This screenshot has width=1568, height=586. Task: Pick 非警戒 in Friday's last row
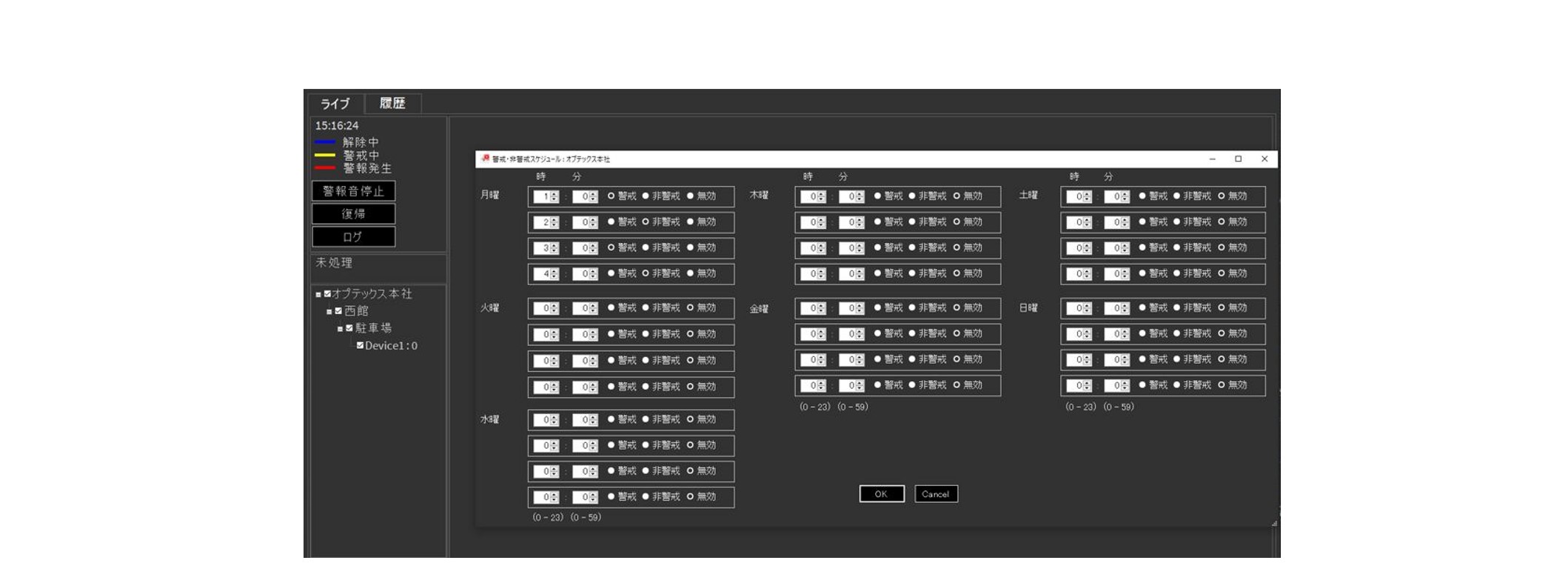pos(912,385)
